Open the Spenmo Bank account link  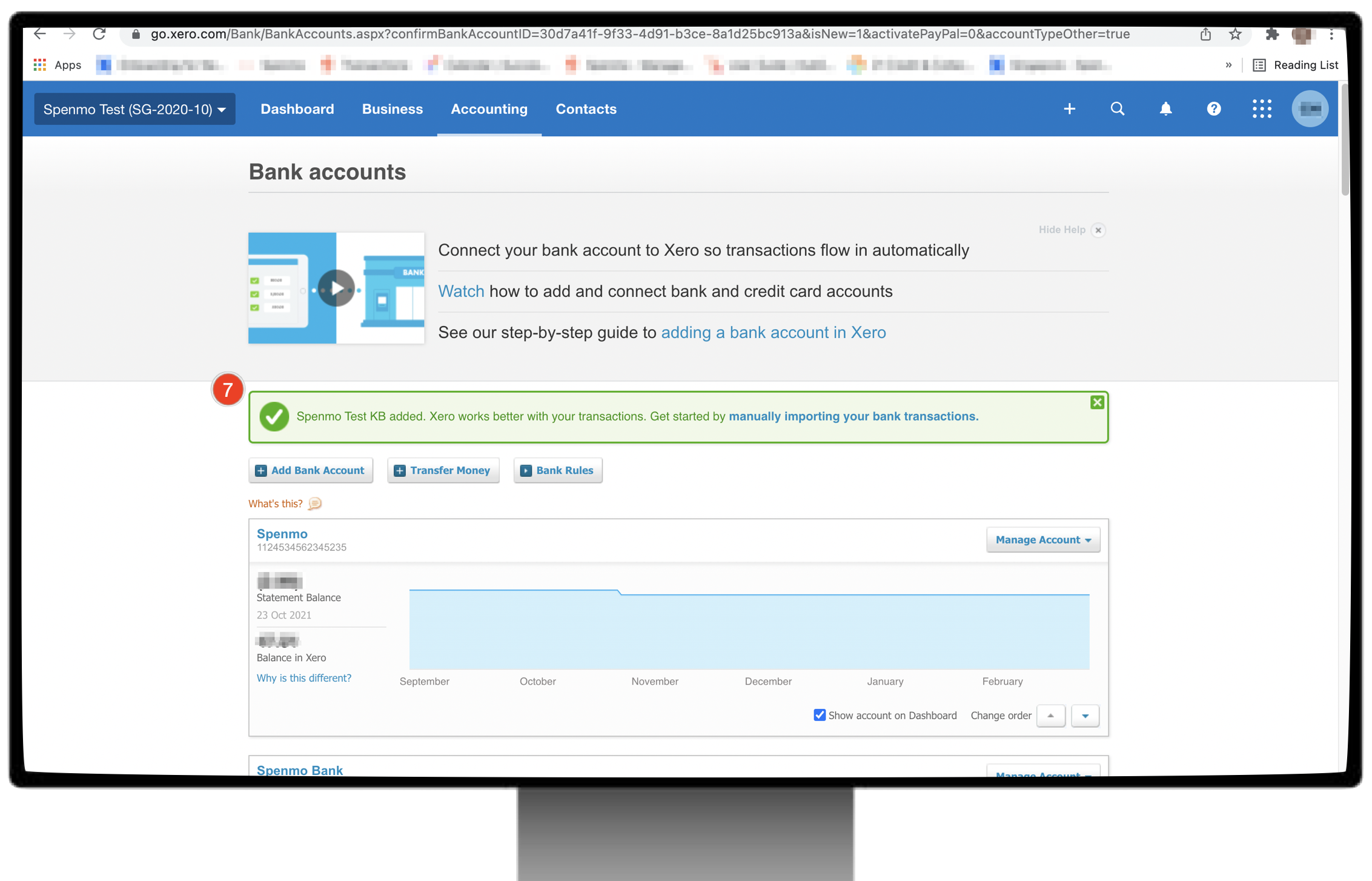click(x=300, y=770)
